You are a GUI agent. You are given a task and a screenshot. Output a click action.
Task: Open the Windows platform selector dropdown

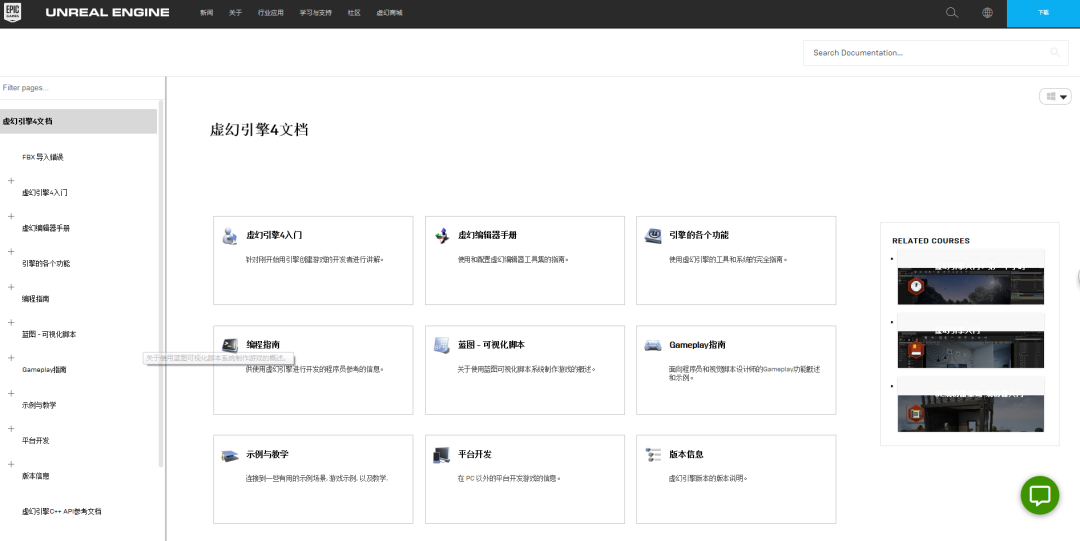click(1055, 97)
